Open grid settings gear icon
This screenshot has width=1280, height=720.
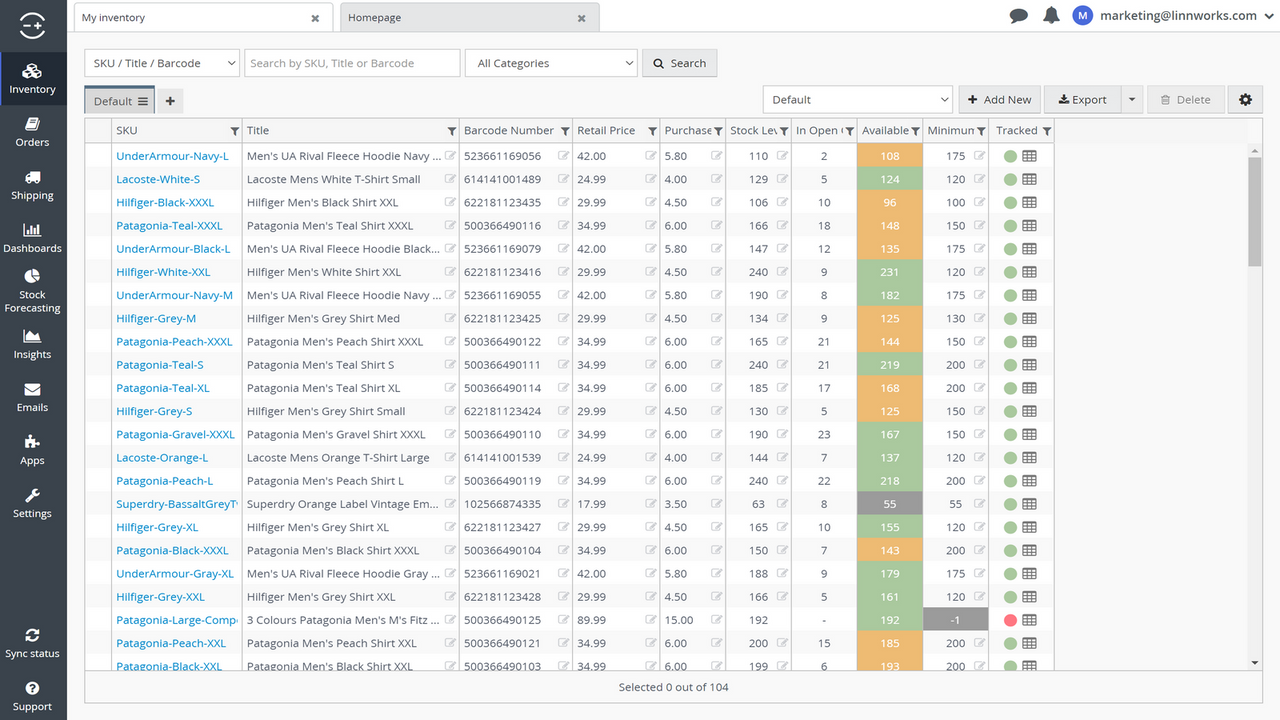click(1245, 100)
